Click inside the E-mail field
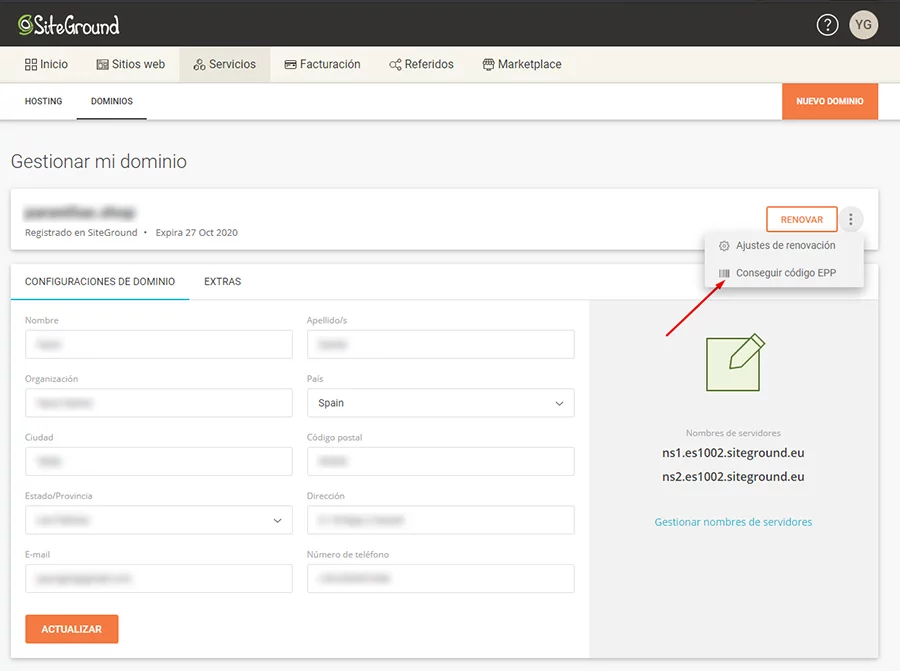This screenshot has height=671, width=900. click(x=158, y=578)
